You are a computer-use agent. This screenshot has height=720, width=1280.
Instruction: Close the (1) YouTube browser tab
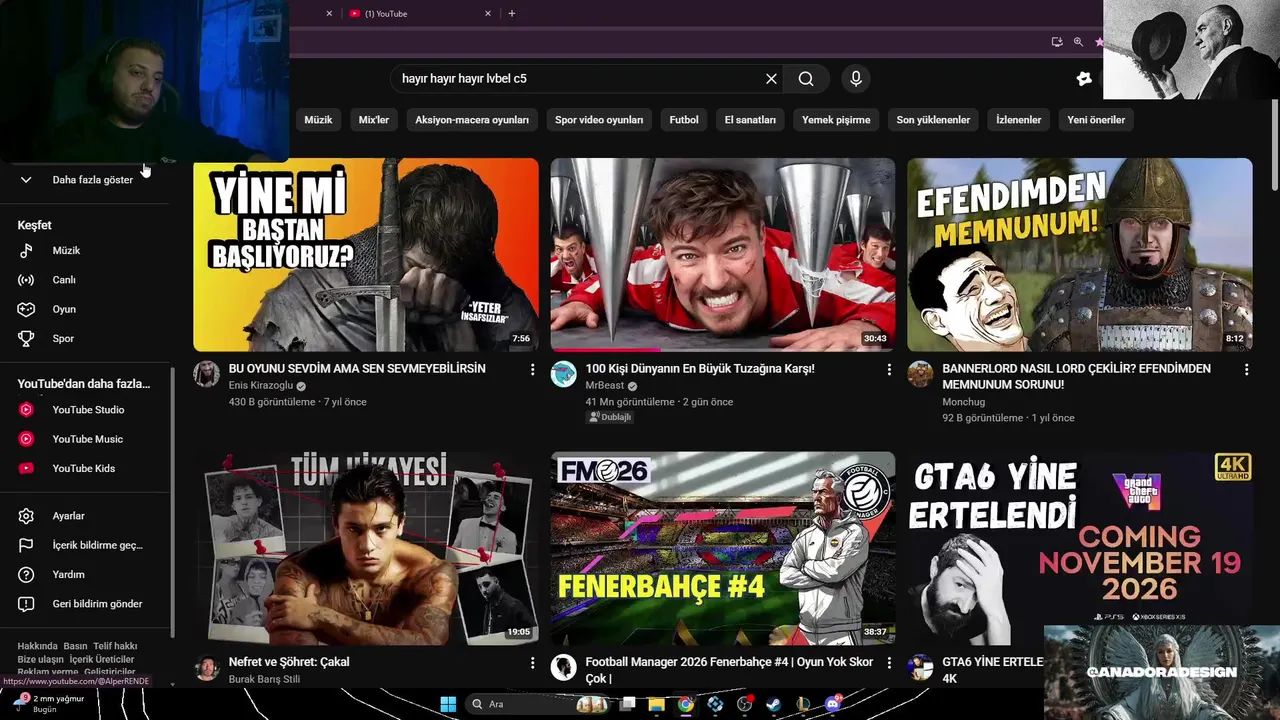point(488,14)
